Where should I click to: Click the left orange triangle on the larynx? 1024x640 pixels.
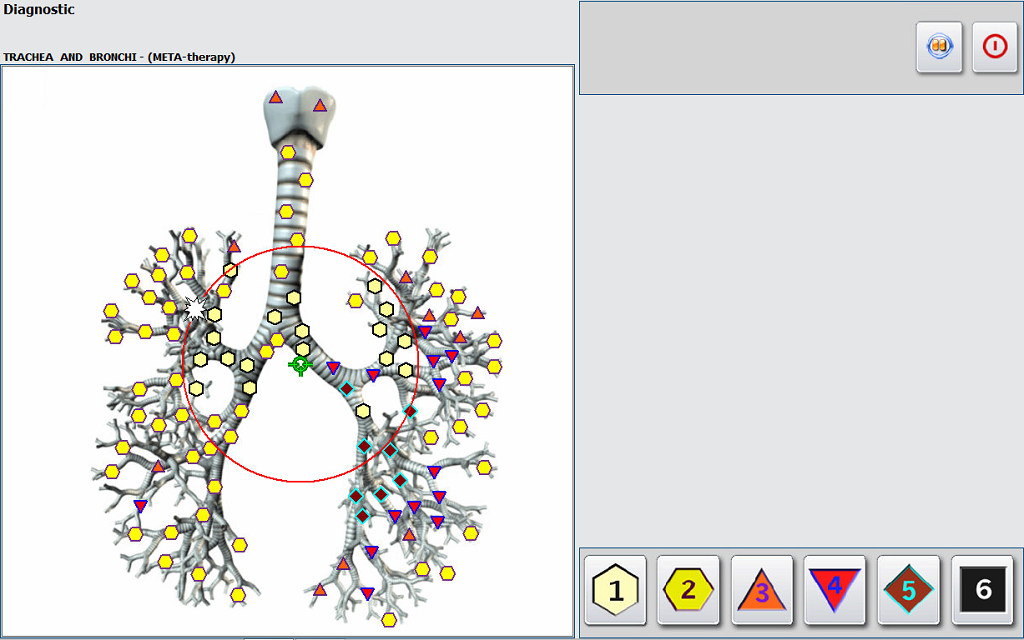click(275, 97)
